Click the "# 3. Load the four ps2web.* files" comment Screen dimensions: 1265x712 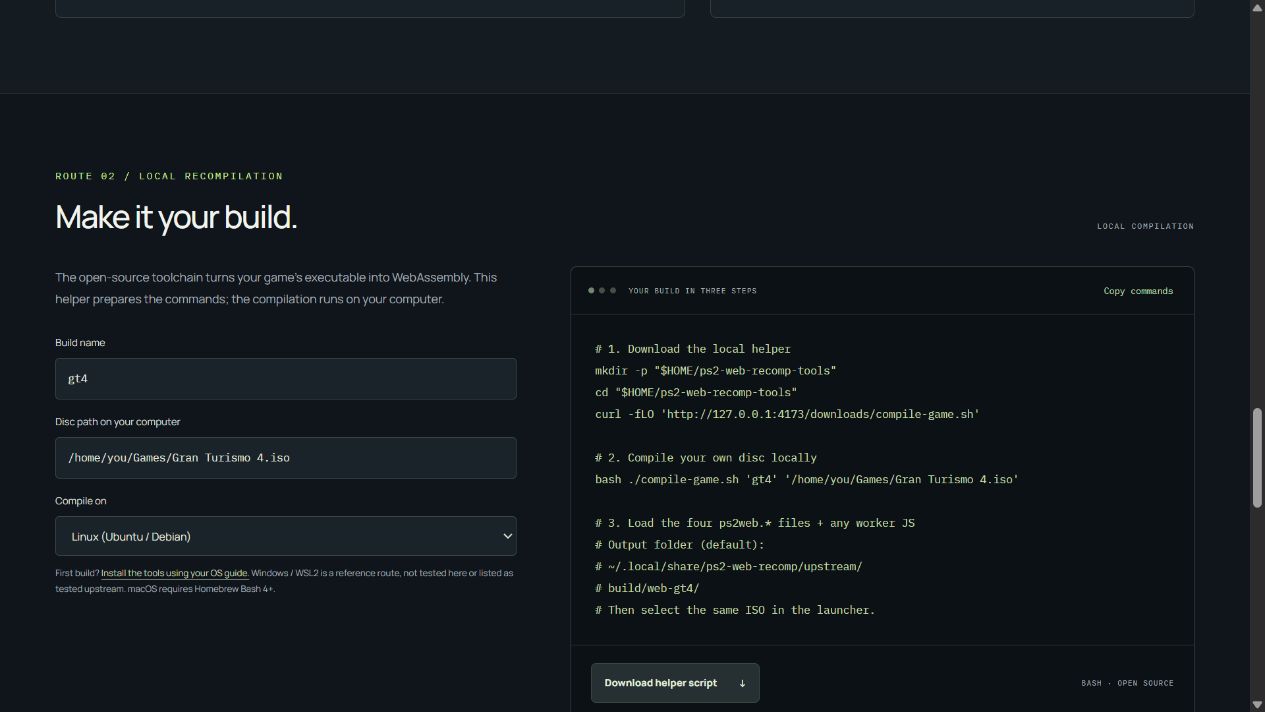755,523
